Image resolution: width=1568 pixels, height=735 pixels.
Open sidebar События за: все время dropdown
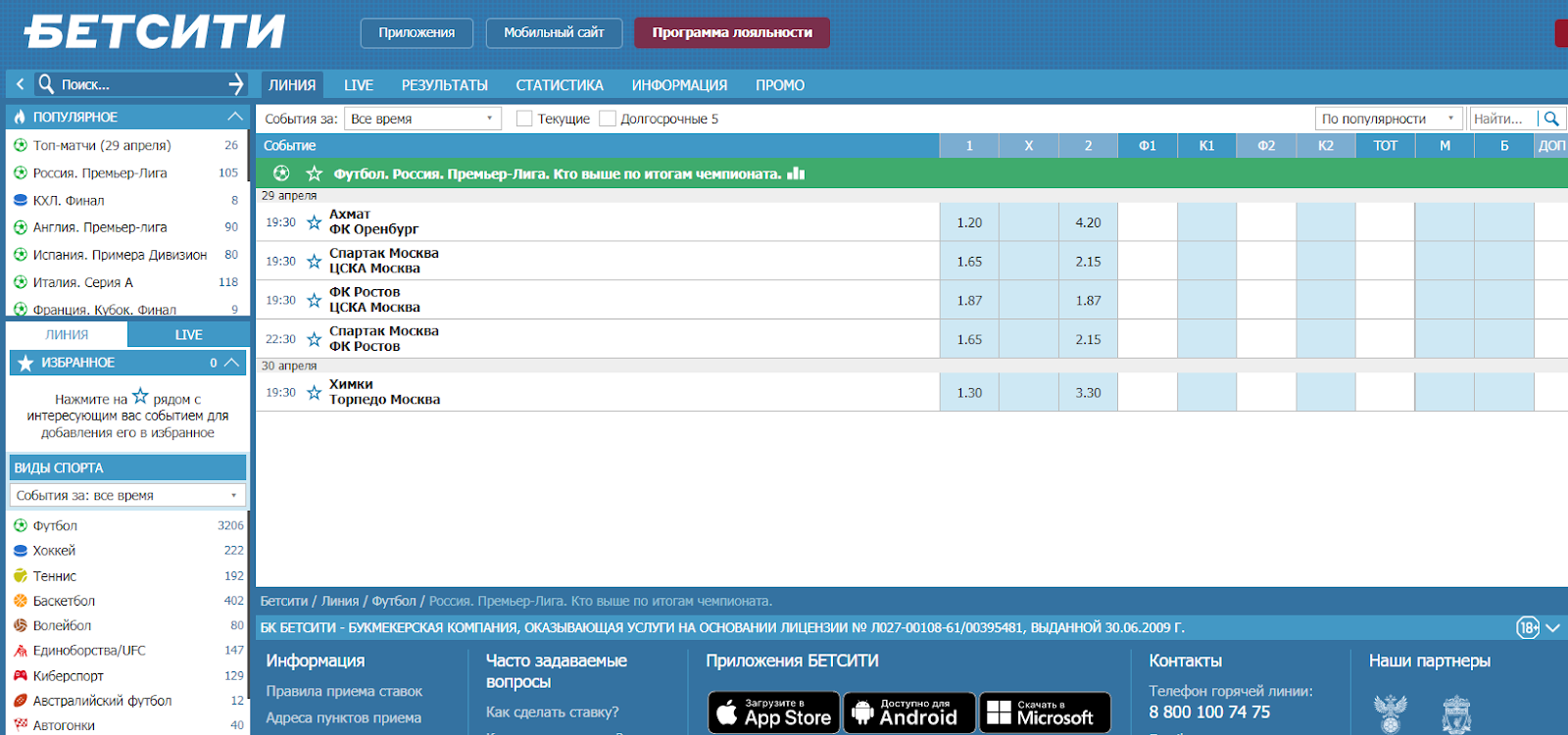point(127,495)
